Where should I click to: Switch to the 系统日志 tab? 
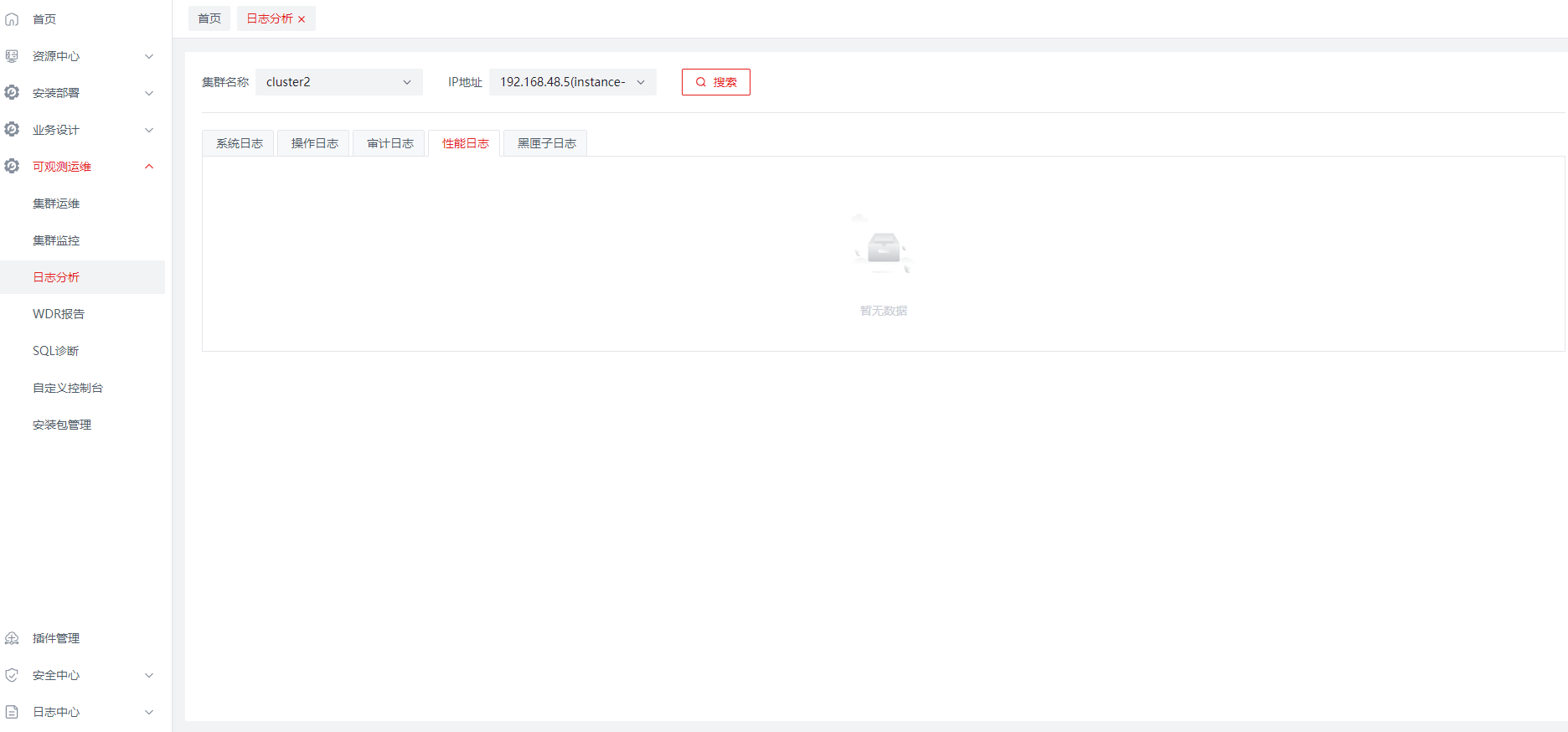(239, 143)
